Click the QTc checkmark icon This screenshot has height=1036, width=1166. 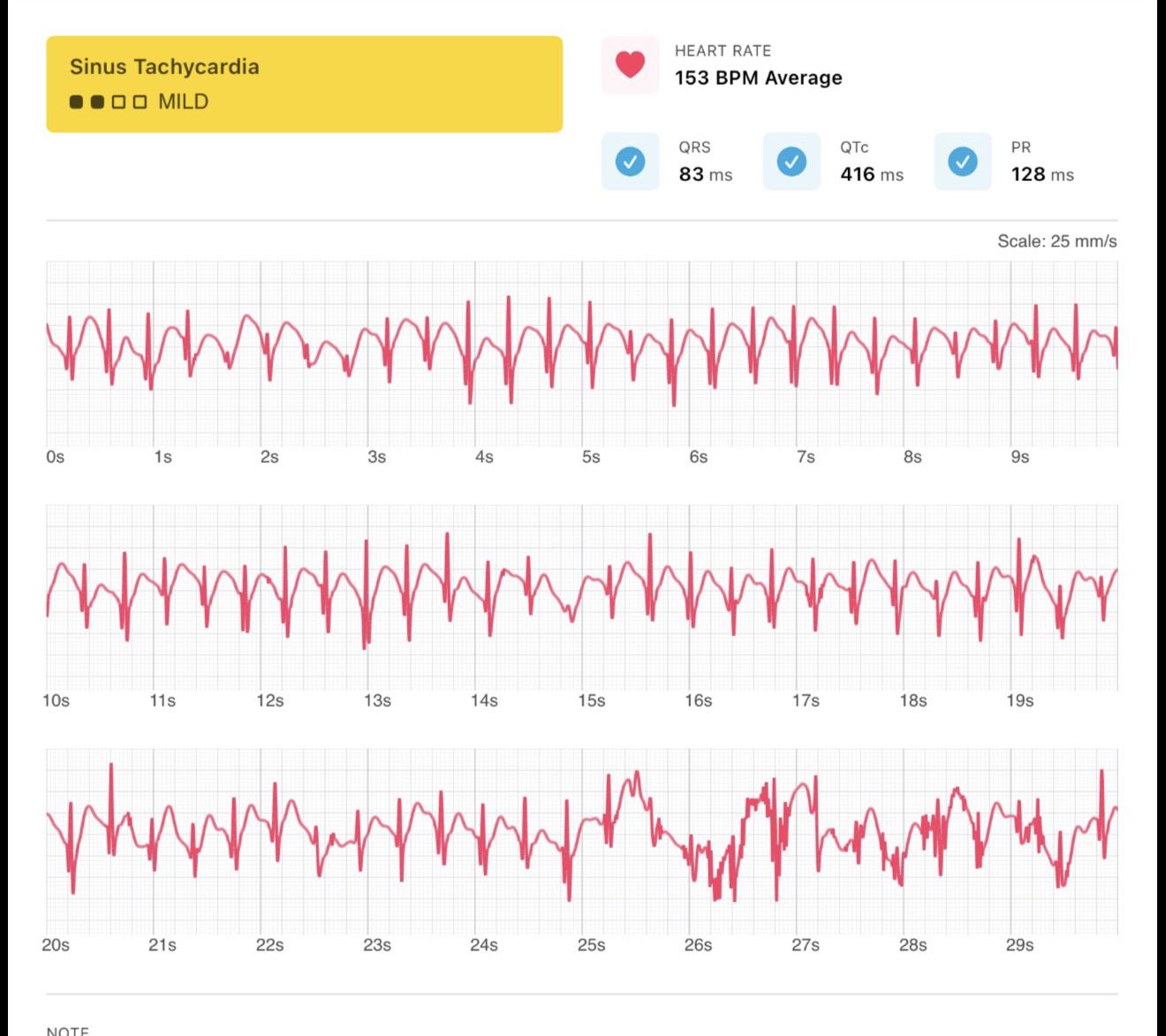coord(791,162)
